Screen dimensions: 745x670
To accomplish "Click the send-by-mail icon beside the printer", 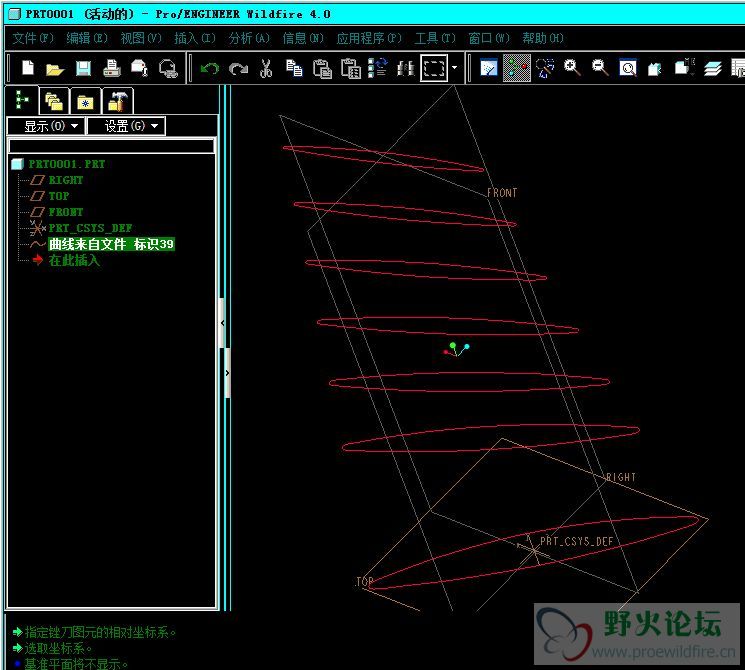I will 140,68.
